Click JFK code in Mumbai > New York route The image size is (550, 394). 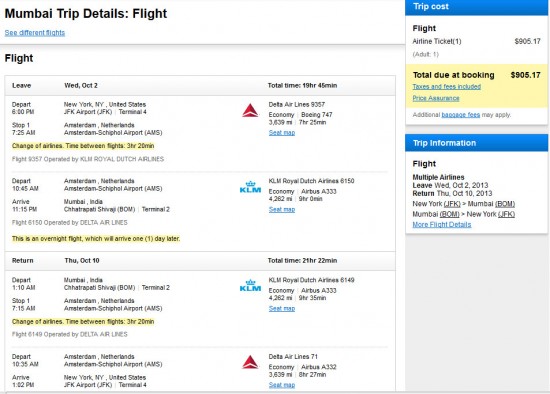click(506, 214)
